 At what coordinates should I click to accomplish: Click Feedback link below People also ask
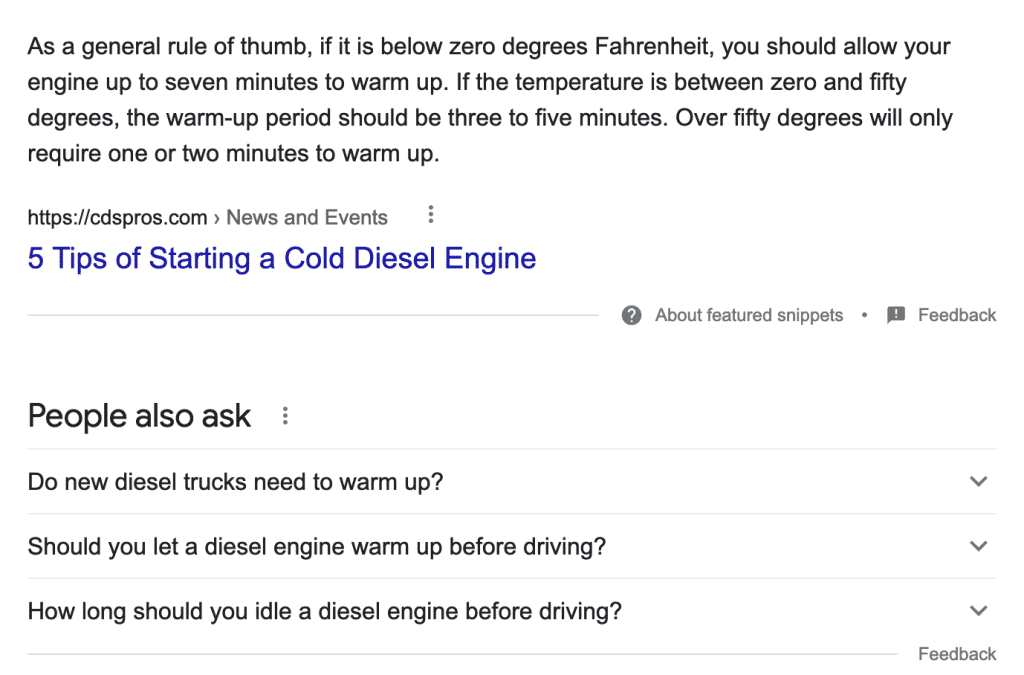coord(957,654)
